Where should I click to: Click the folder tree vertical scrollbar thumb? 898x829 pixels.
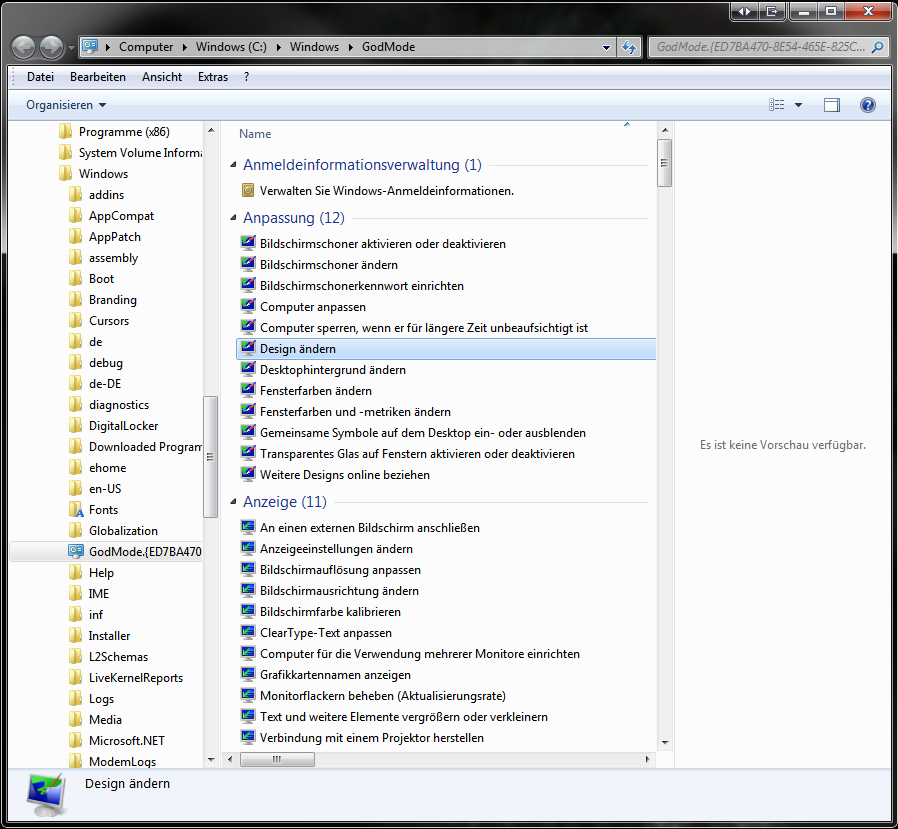click(210, 456)
